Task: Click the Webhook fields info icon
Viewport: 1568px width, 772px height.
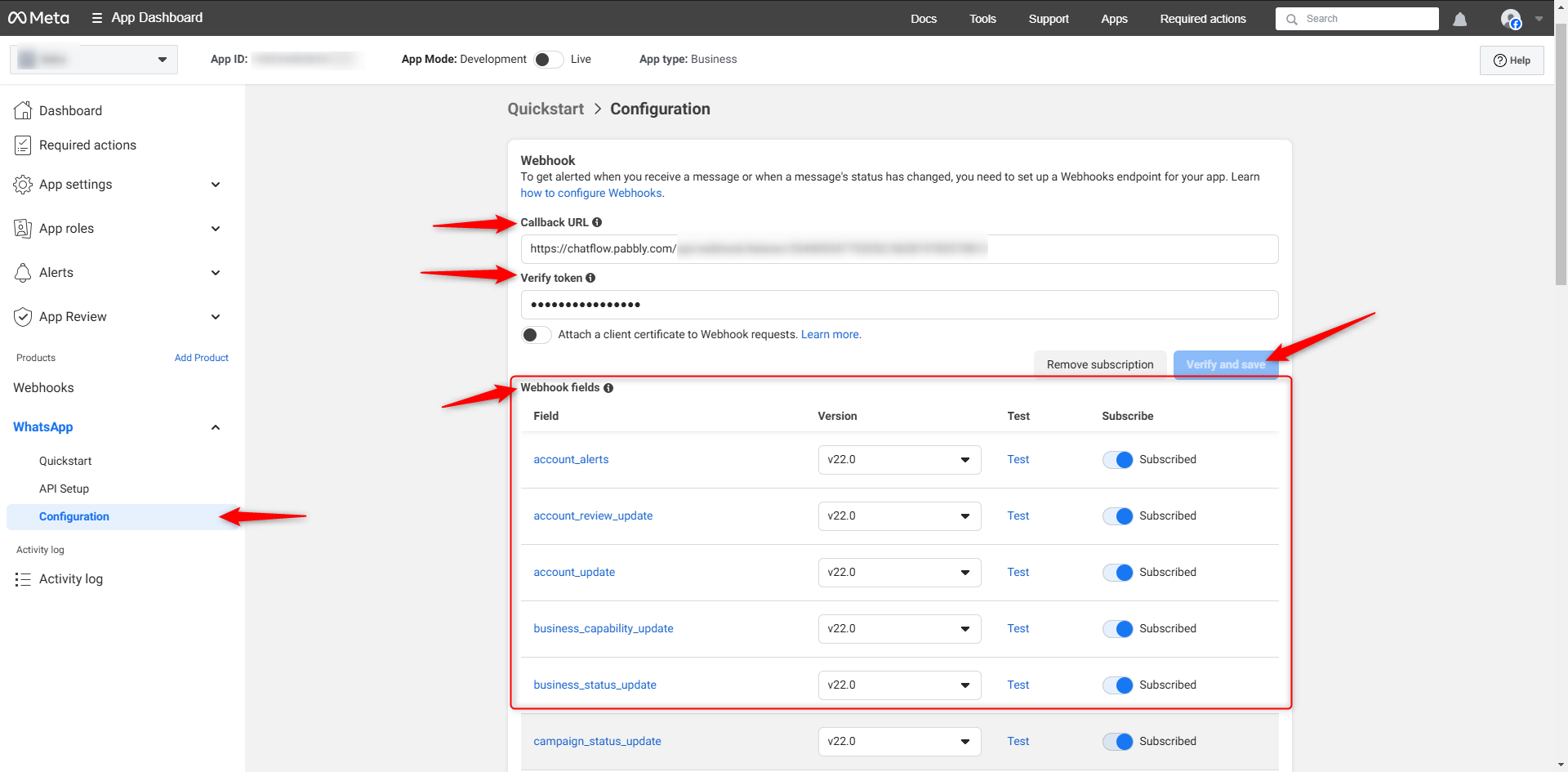Action: tap(608, 388)
